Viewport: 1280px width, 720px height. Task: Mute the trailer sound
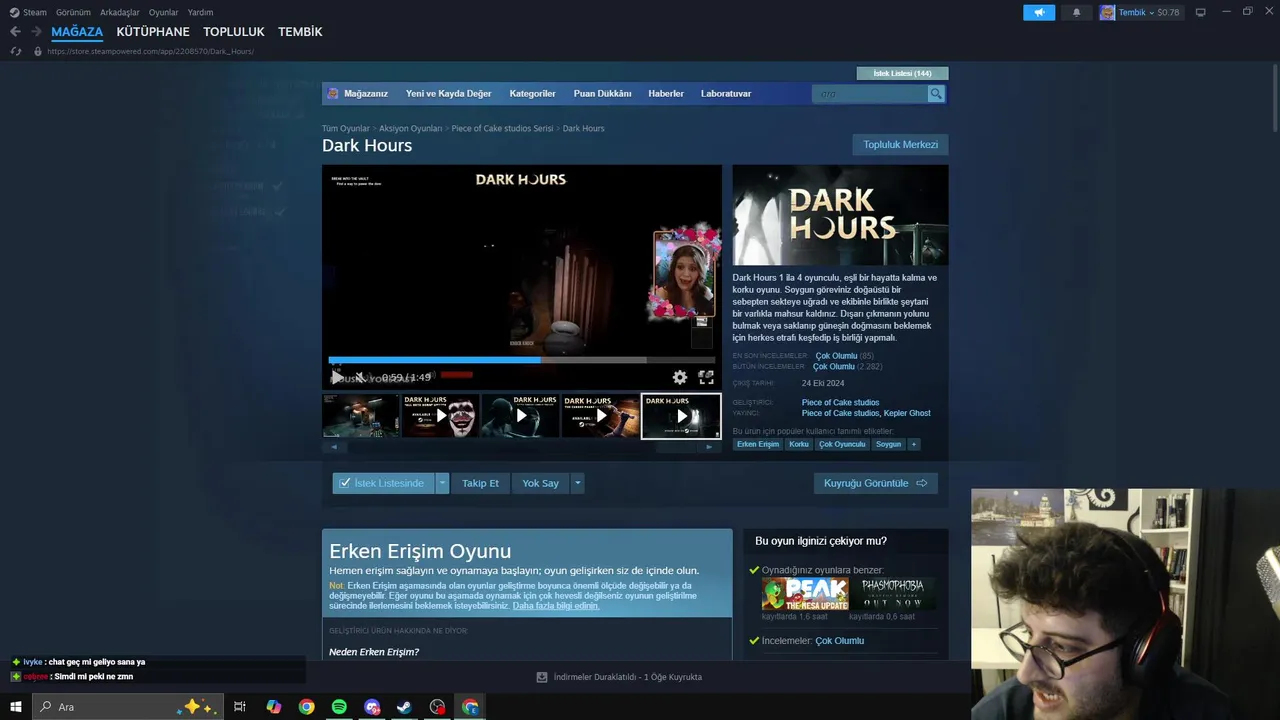click(359, 377)
